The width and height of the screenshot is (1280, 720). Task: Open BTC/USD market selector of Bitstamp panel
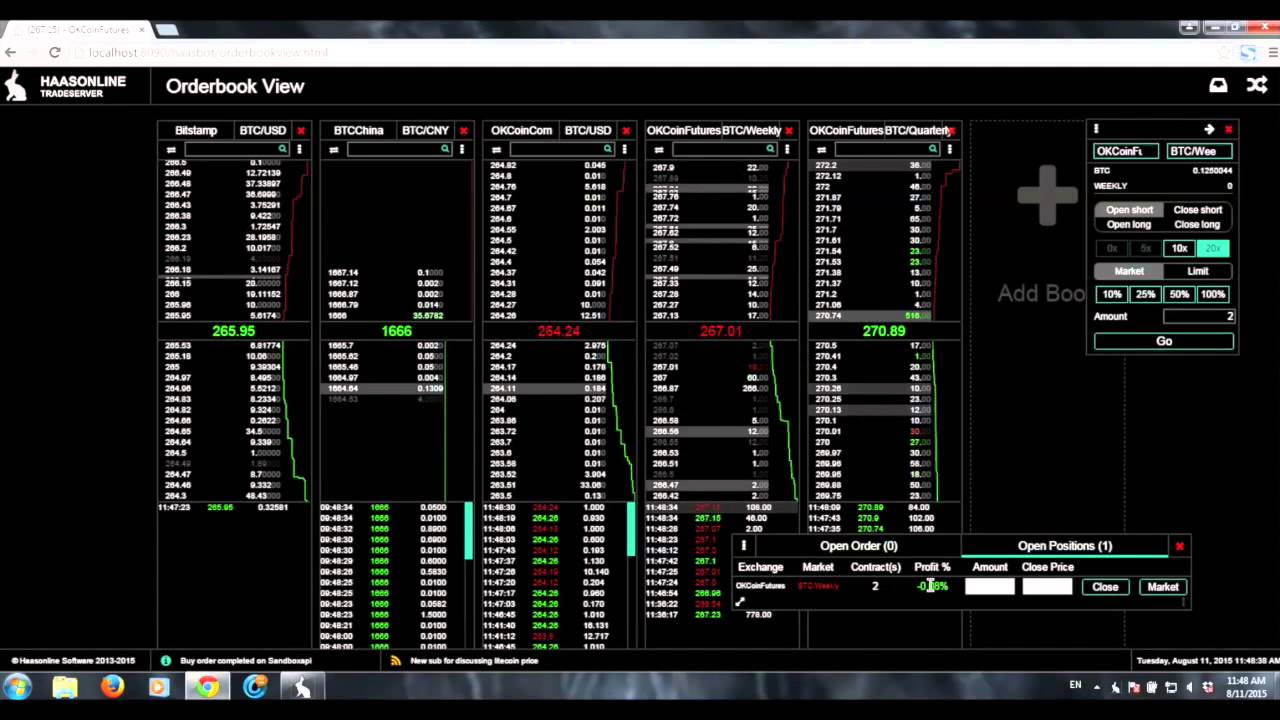coord(263,131)
